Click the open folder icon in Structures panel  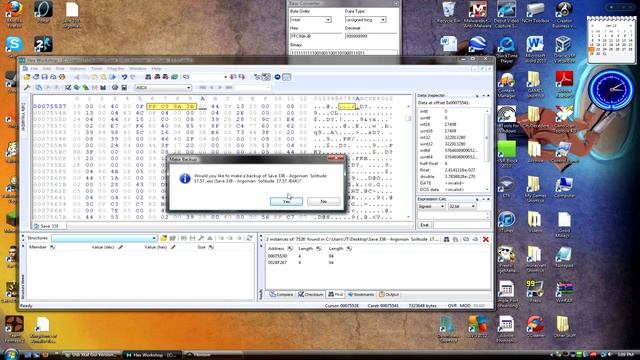(x=164, y=238)
